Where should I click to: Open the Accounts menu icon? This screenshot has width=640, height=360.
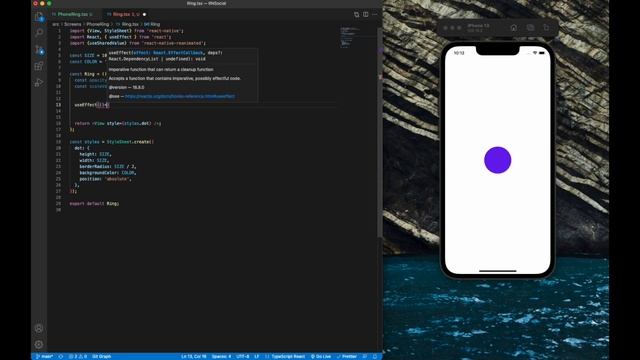point(39,328)
